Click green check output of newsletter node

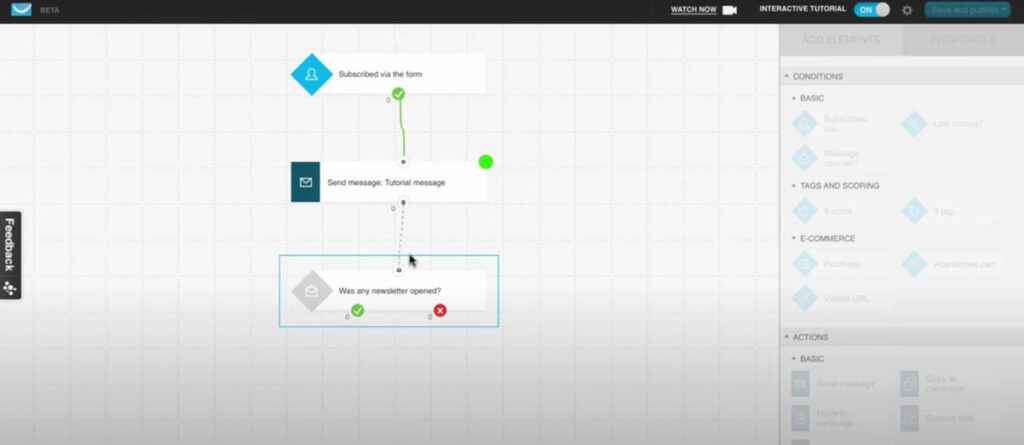(x=357, y=310)
